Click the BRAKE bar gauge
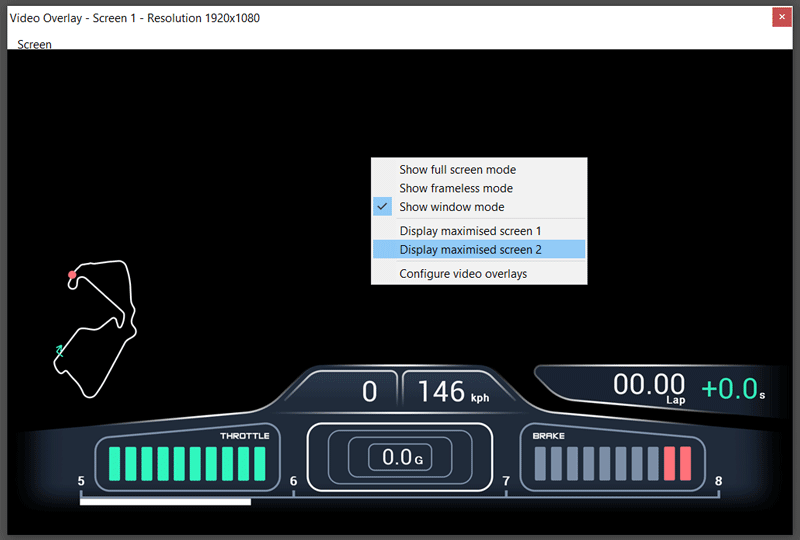Image resolution: width=800 pixels, height=540 pixels. [612, 464]
